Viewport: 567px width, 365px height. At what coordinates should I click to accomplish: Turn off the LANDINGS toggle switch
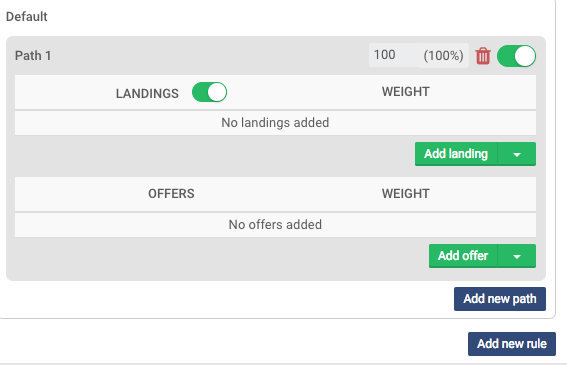(x=209, y=92)
